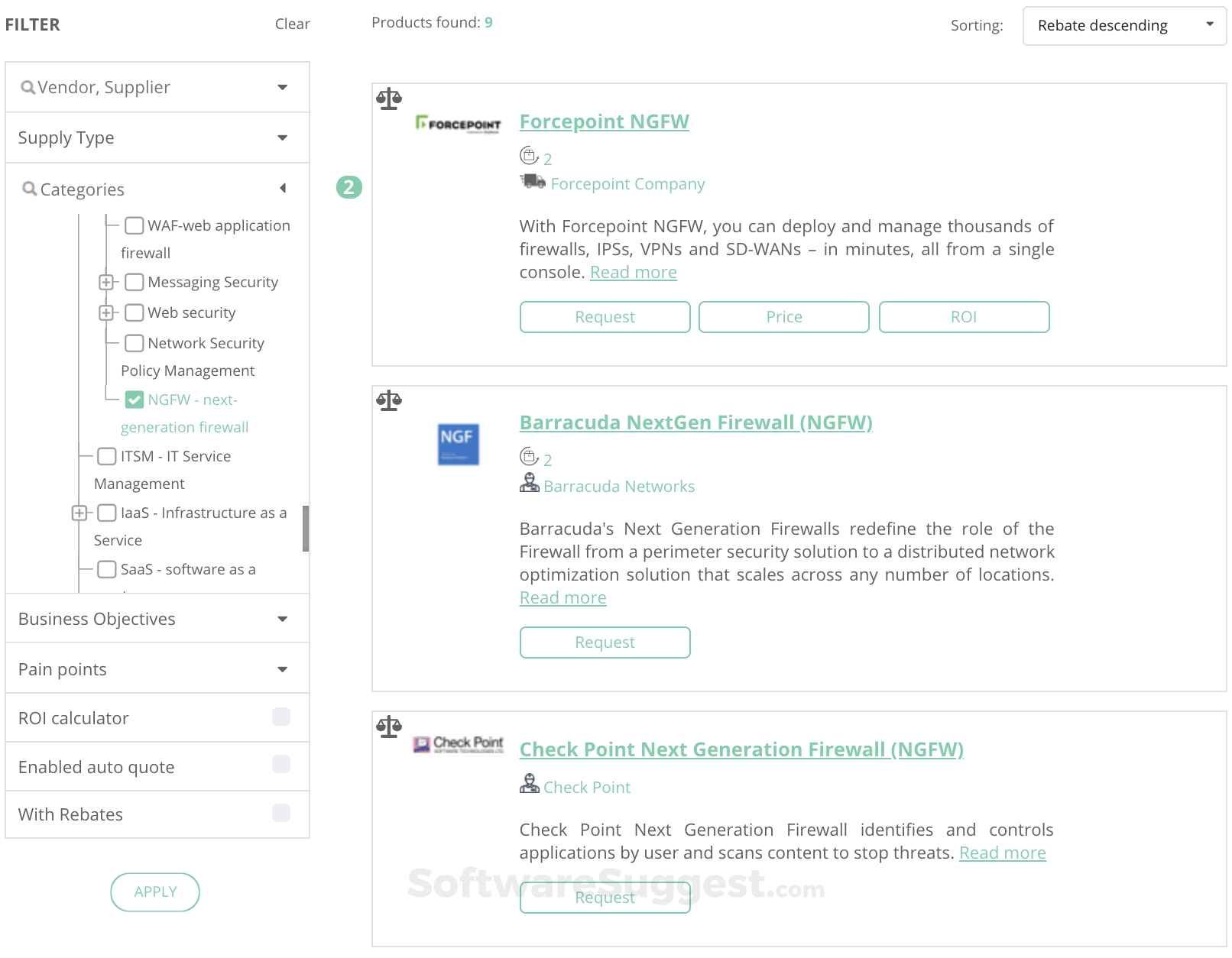Click the deployments count 2 under Forcepoint
Viewport: 1232px width, 958px height.
548,159
